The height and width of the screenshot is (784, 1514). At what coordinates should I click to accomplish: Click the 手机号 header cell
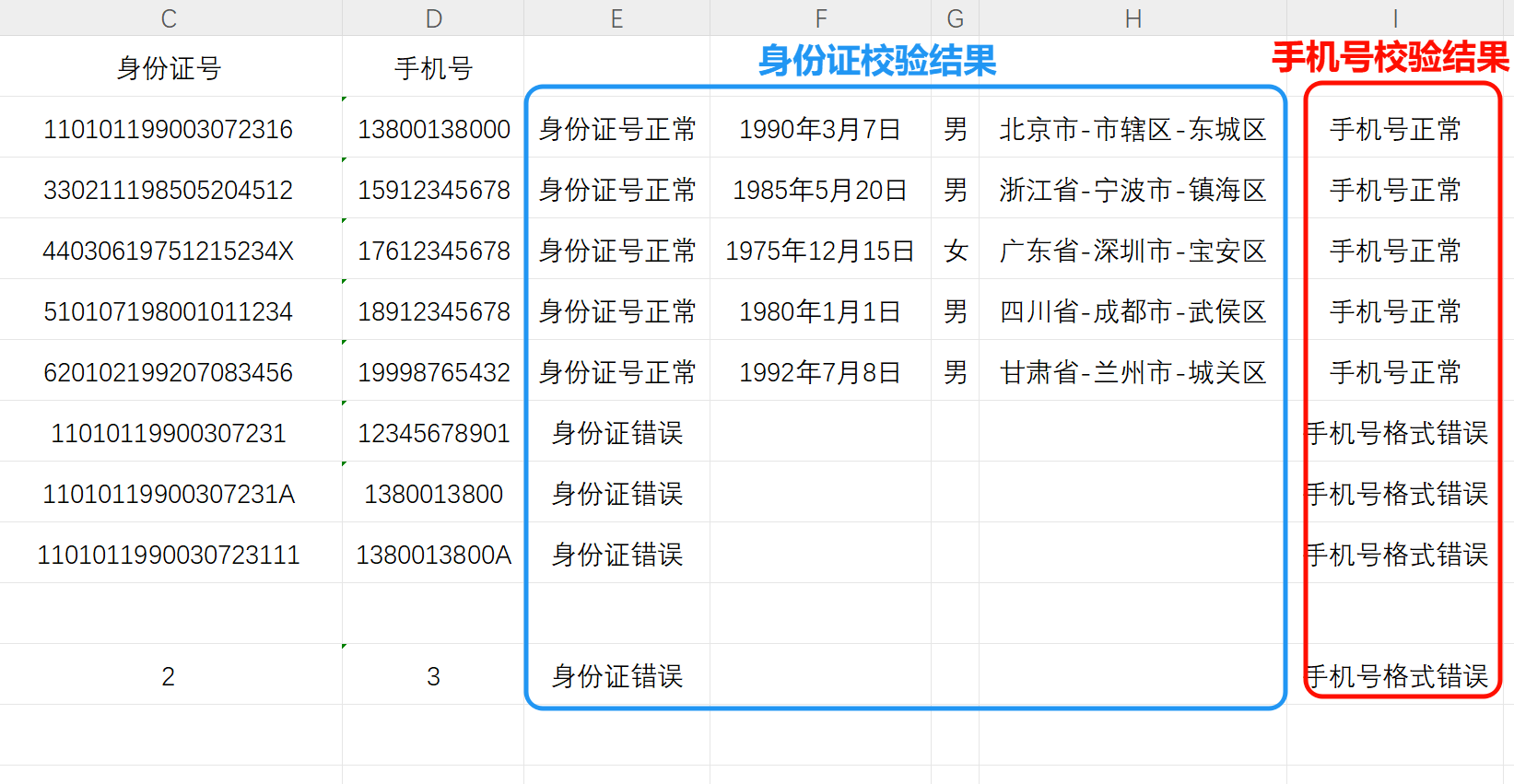(x=433, y=67)
